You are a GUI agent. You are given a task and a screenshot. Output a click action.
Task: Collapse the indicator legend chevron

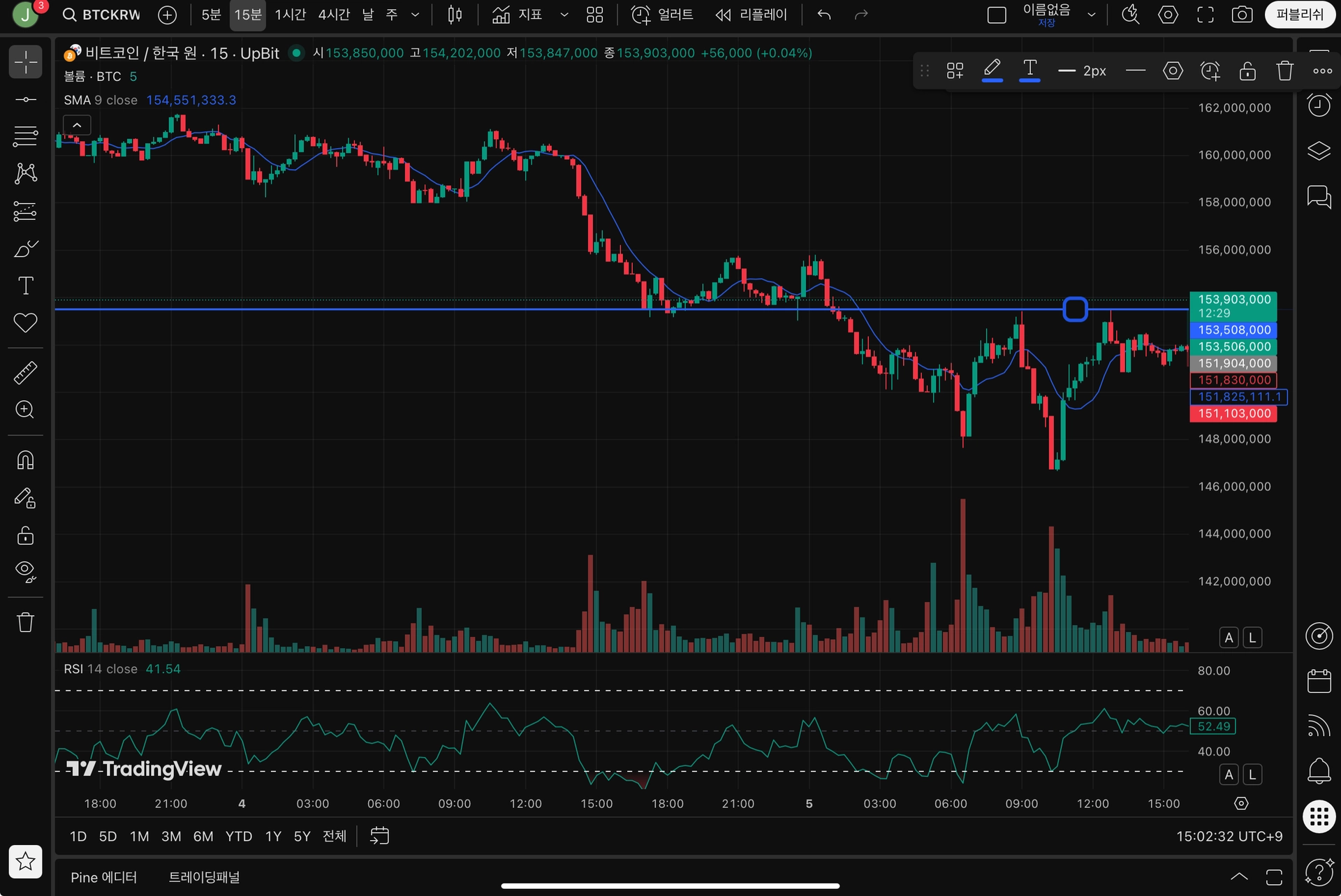tap(77, 125)
